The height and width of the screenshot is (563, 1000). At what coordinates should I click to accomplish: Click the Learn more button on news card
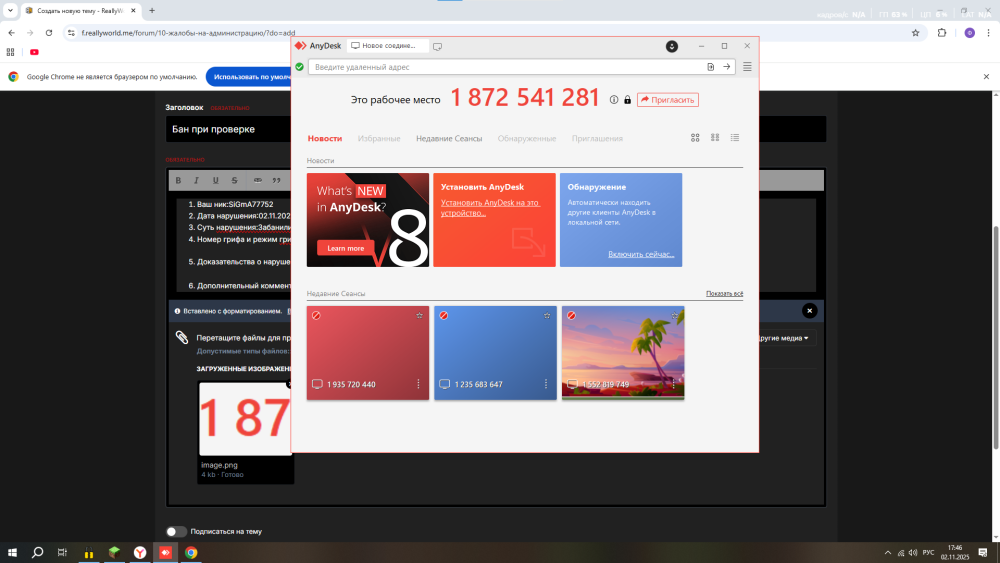pyautogui.click(x=346, y=249)
